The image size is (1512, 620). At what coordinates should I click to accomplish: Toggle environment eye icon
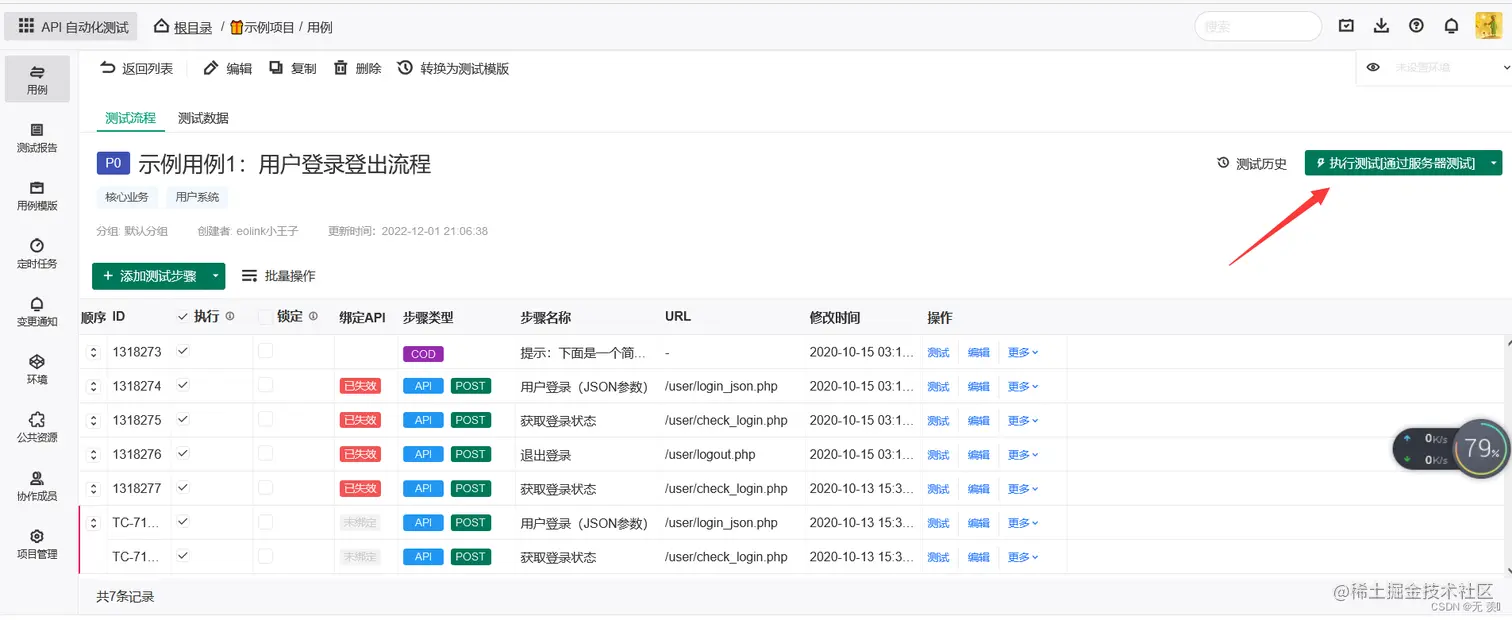1373,67
